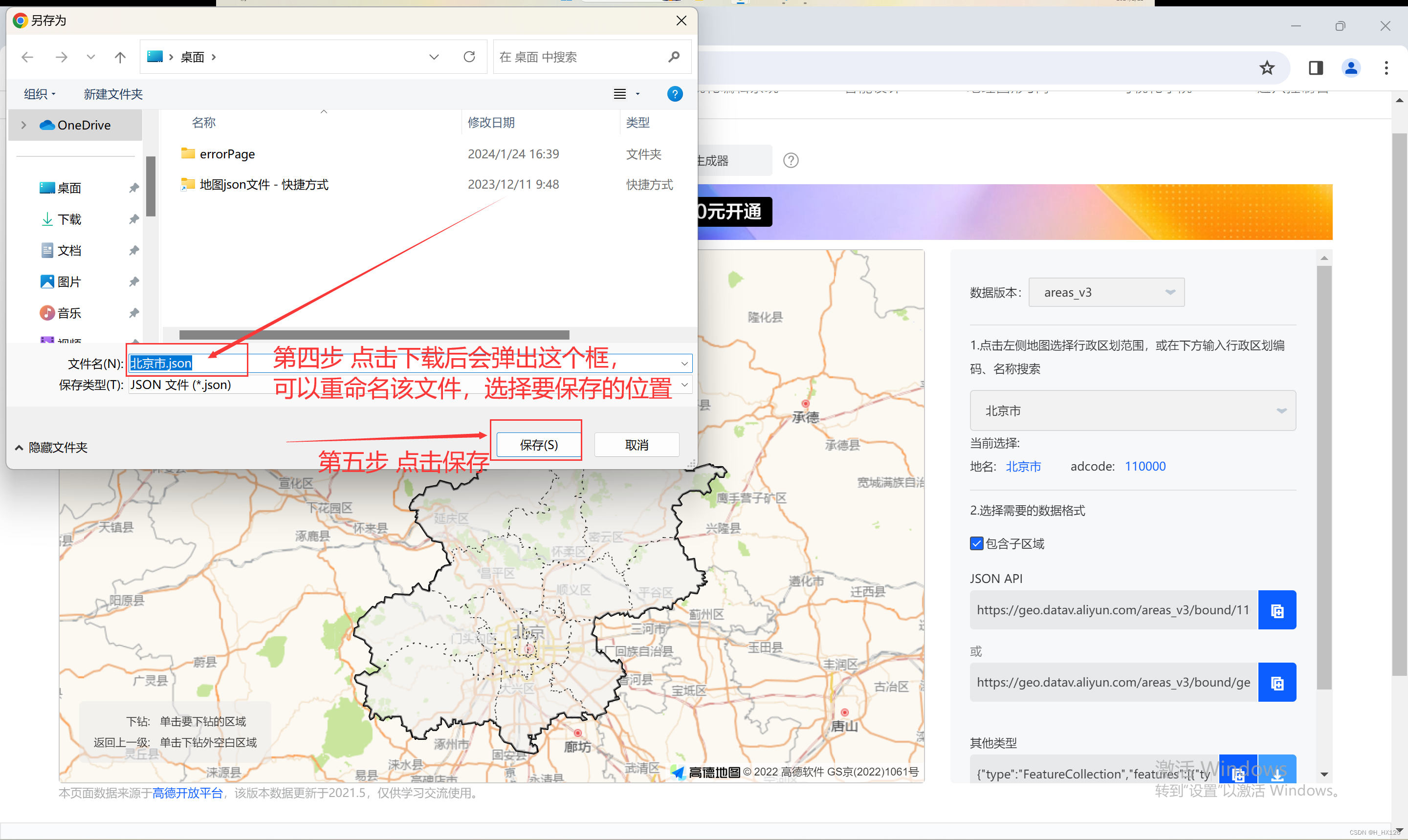Screen dimensions: 1408x840
Task: Click the up-directory arrow icon
Action: [120, 57]
